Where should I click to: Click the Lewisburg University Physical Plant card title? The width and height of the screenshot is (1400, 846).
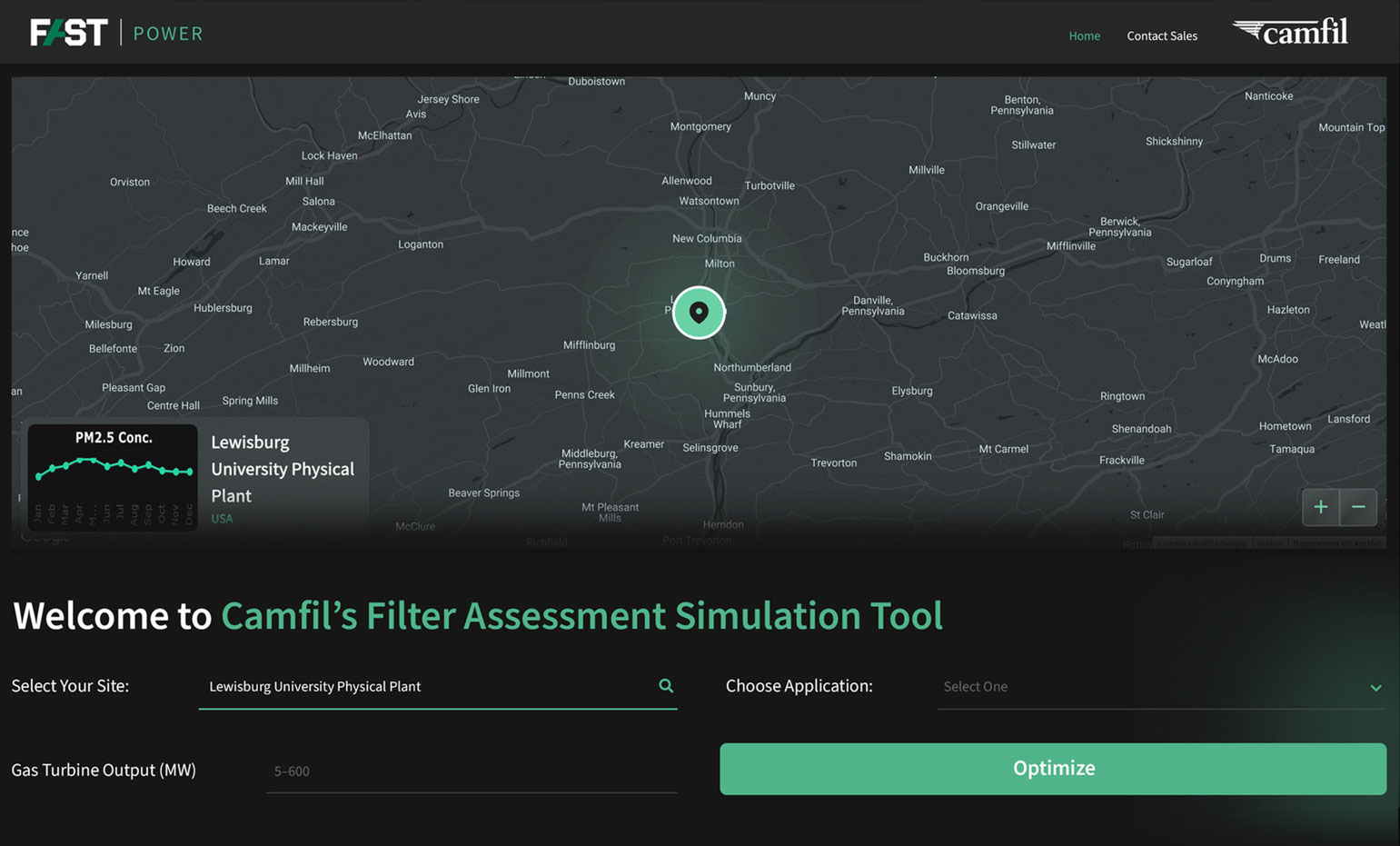coord(283,469)
